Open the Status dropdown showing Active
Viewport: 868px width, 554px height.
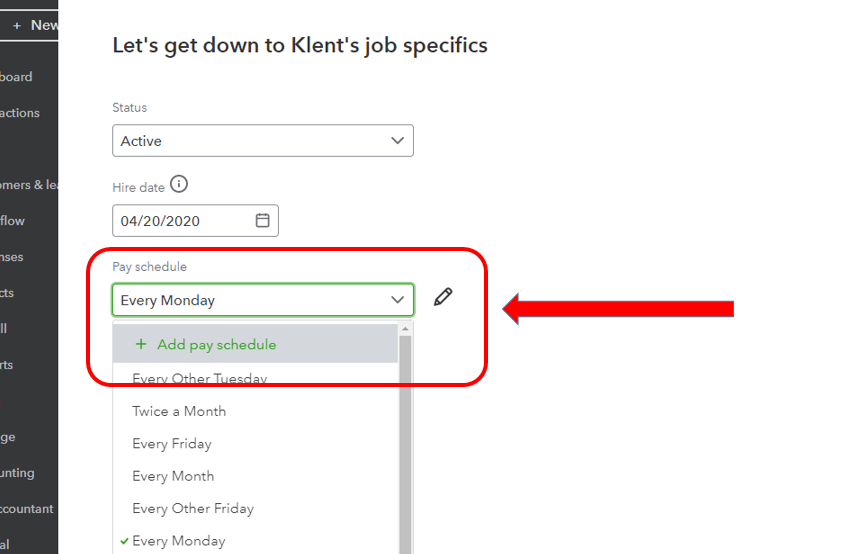pyautogui.click(x=262, y=141)
